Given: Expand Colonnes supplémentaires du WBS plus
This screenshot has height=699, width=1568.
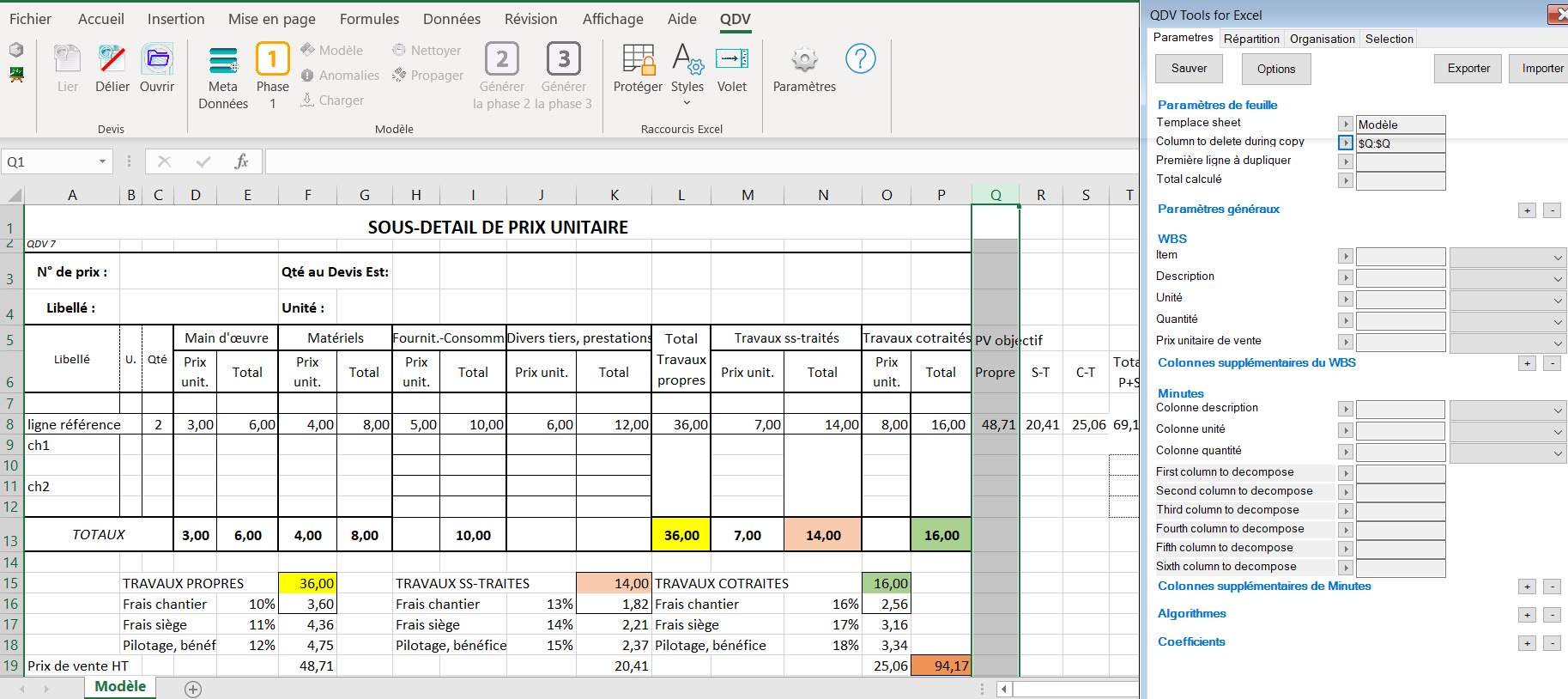Looking at the screenshot, I should tap(1527, 363).
